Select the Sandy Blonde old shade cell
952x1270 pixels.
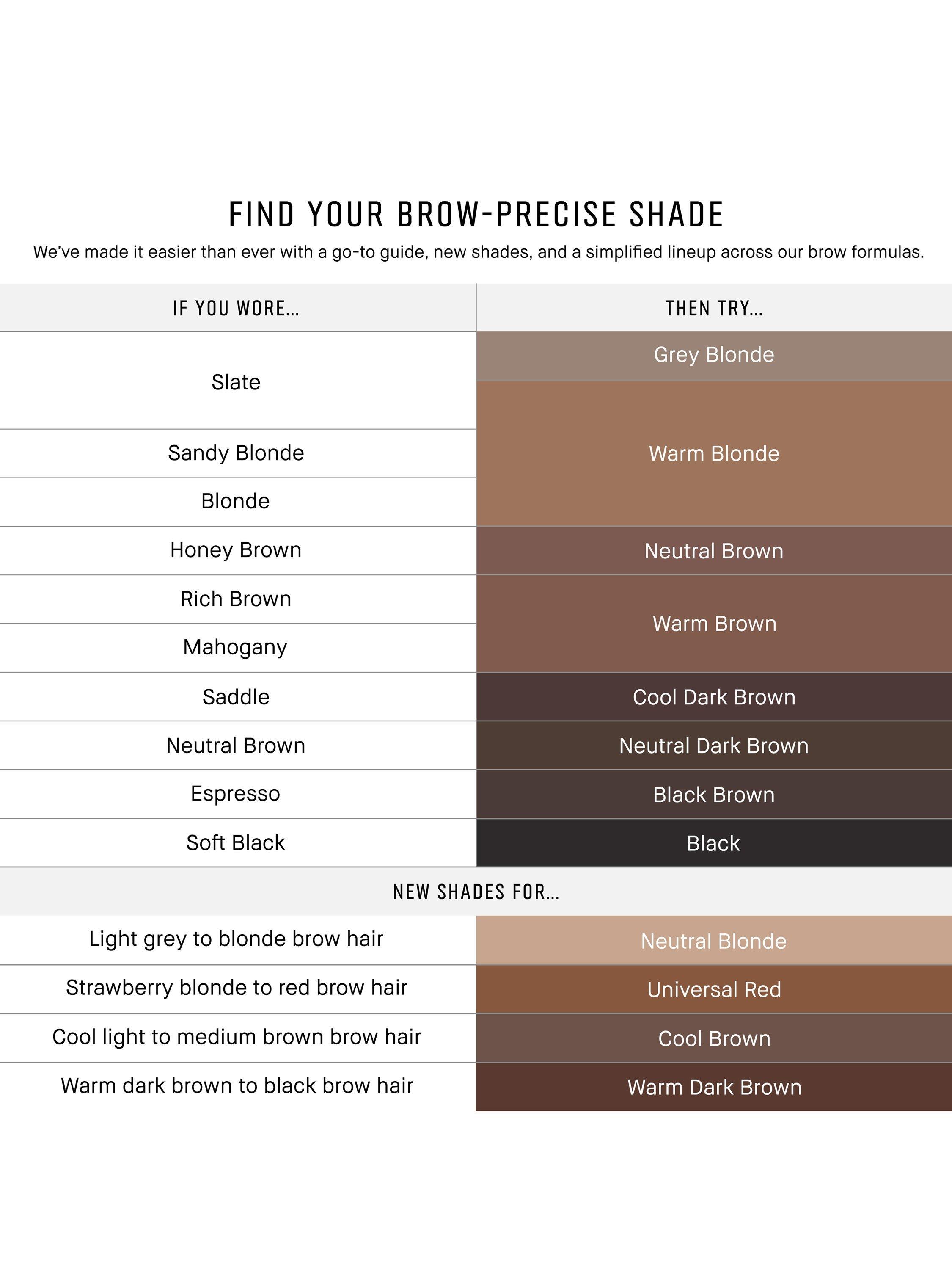pyautogui.click(x=236, y=453)
